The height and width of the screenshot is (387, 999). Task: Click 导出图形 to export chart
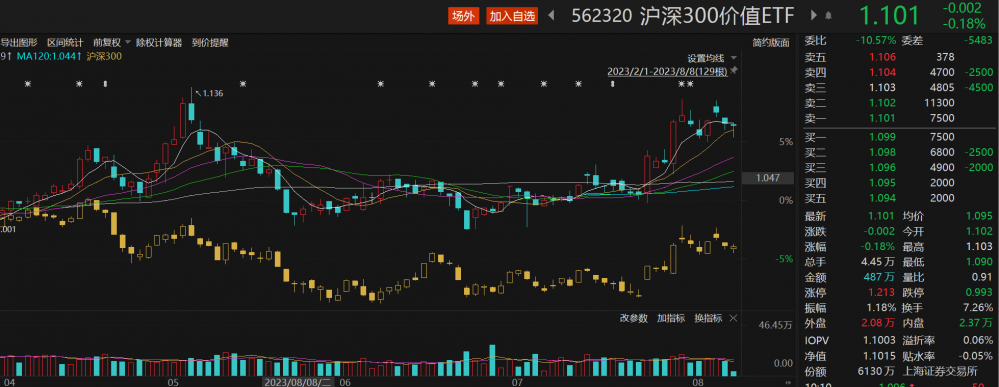pyautogui.click(x=18, y=43)
